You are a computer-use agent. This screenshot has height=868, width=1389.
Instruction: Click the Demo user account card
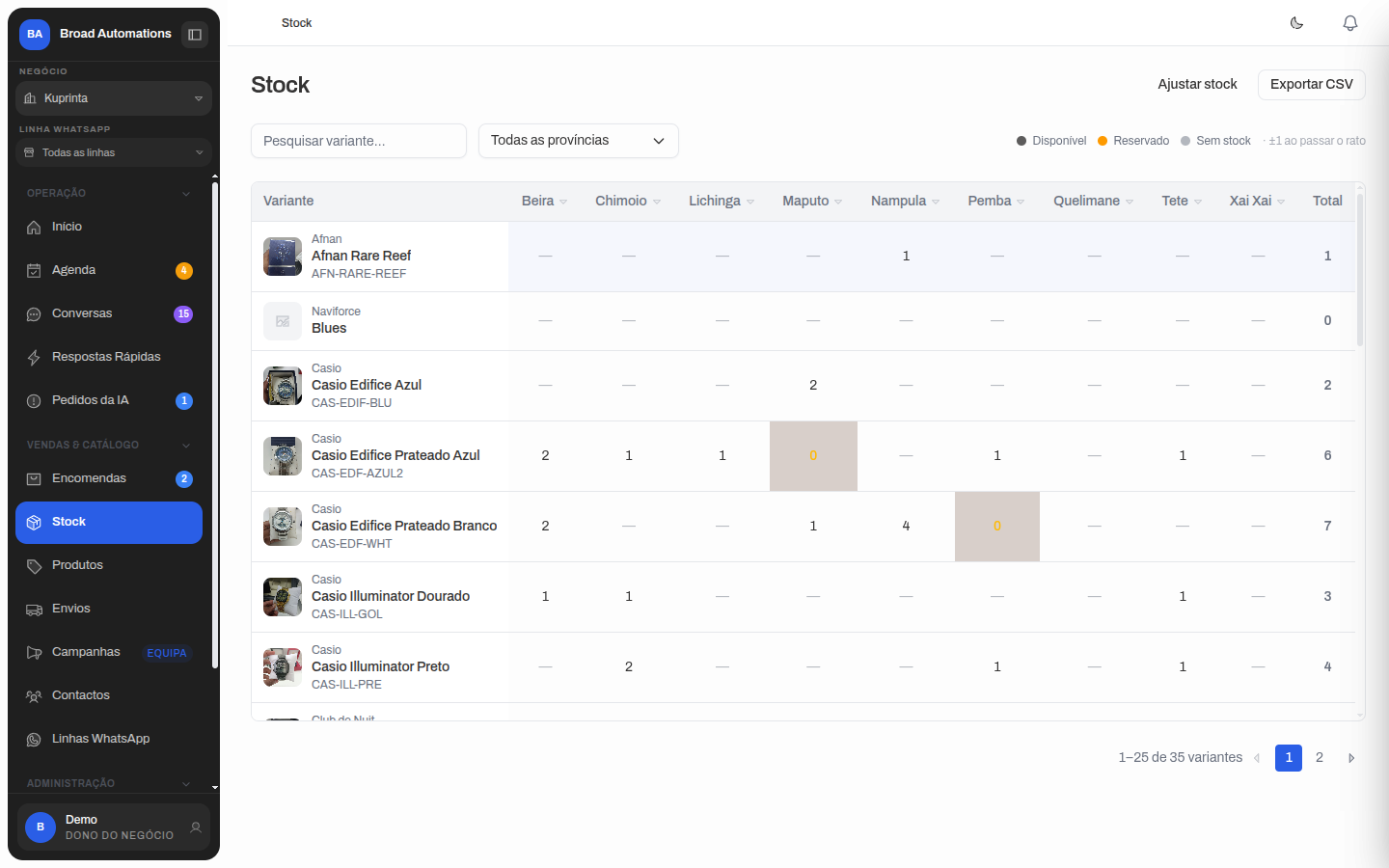pyautogui.click(x=114, y=827)
